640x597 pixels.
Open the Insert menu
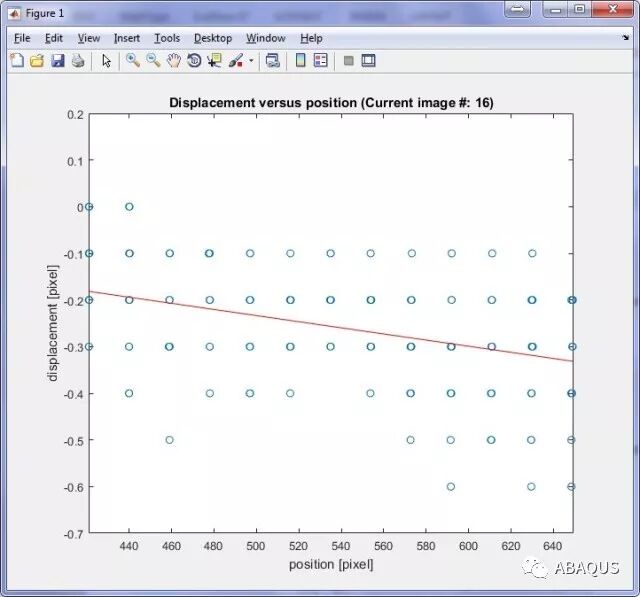127,38
